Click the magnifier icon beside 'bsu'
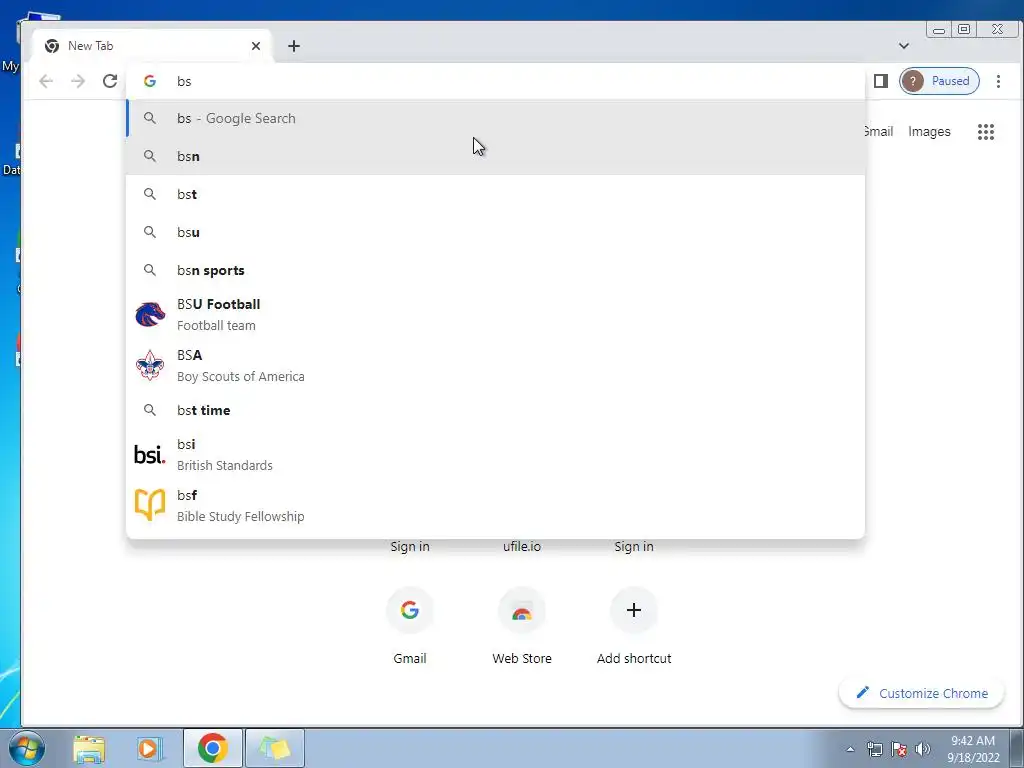This screenshot has height=768, width=1024. pos(150,232)
